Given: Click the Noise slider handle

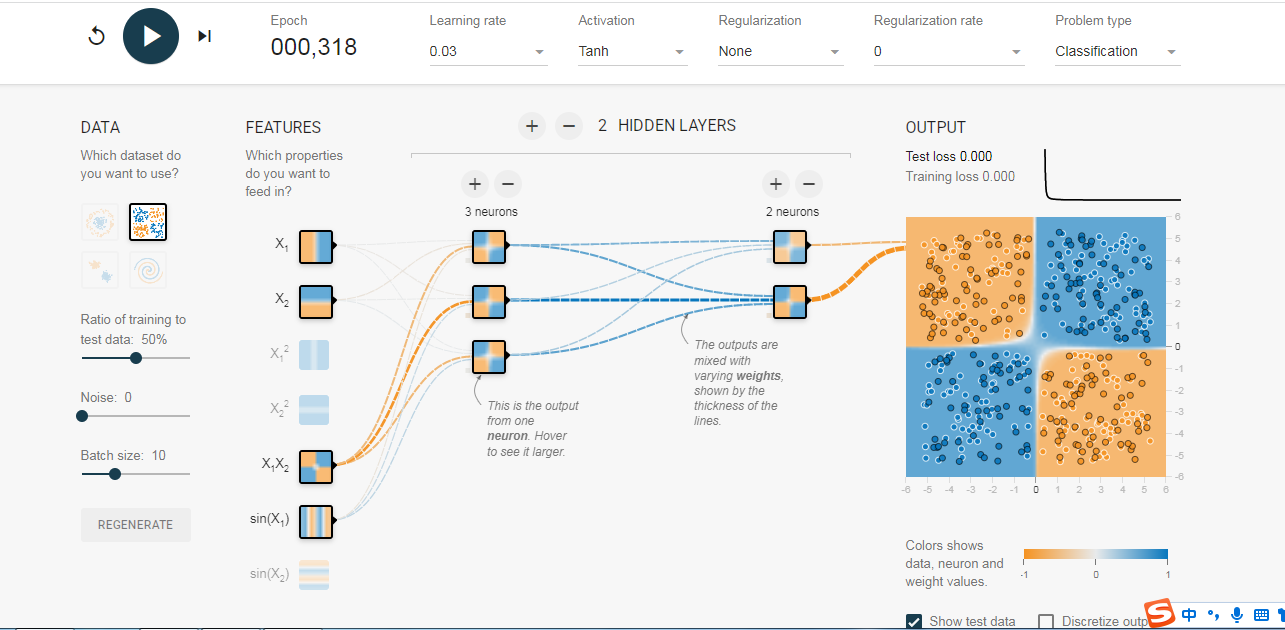Looking at the screenshot, I should [x=82, y=416].
